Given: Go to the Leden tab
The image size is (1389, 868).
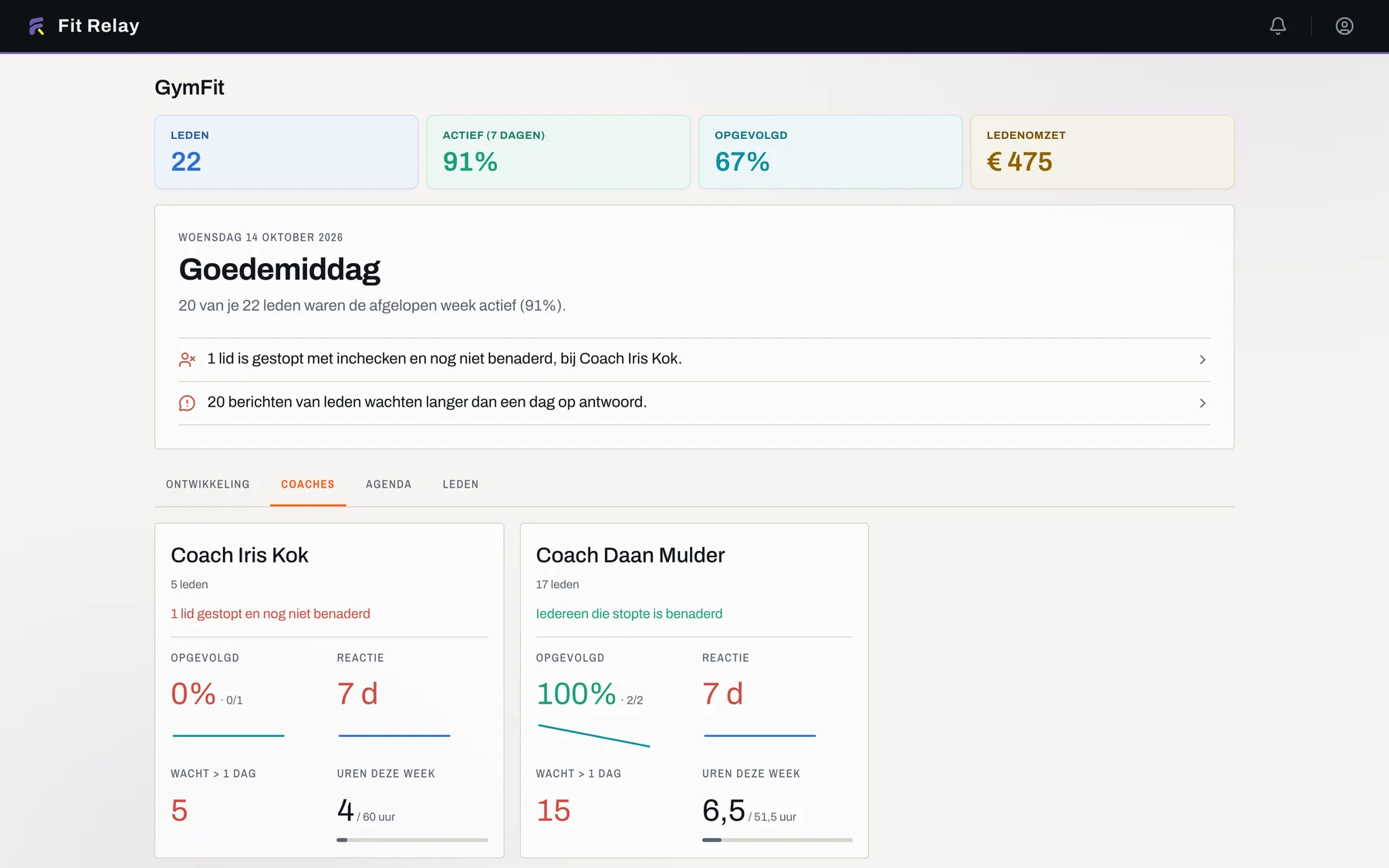Looking at the screenshot, I should [461, 485].
